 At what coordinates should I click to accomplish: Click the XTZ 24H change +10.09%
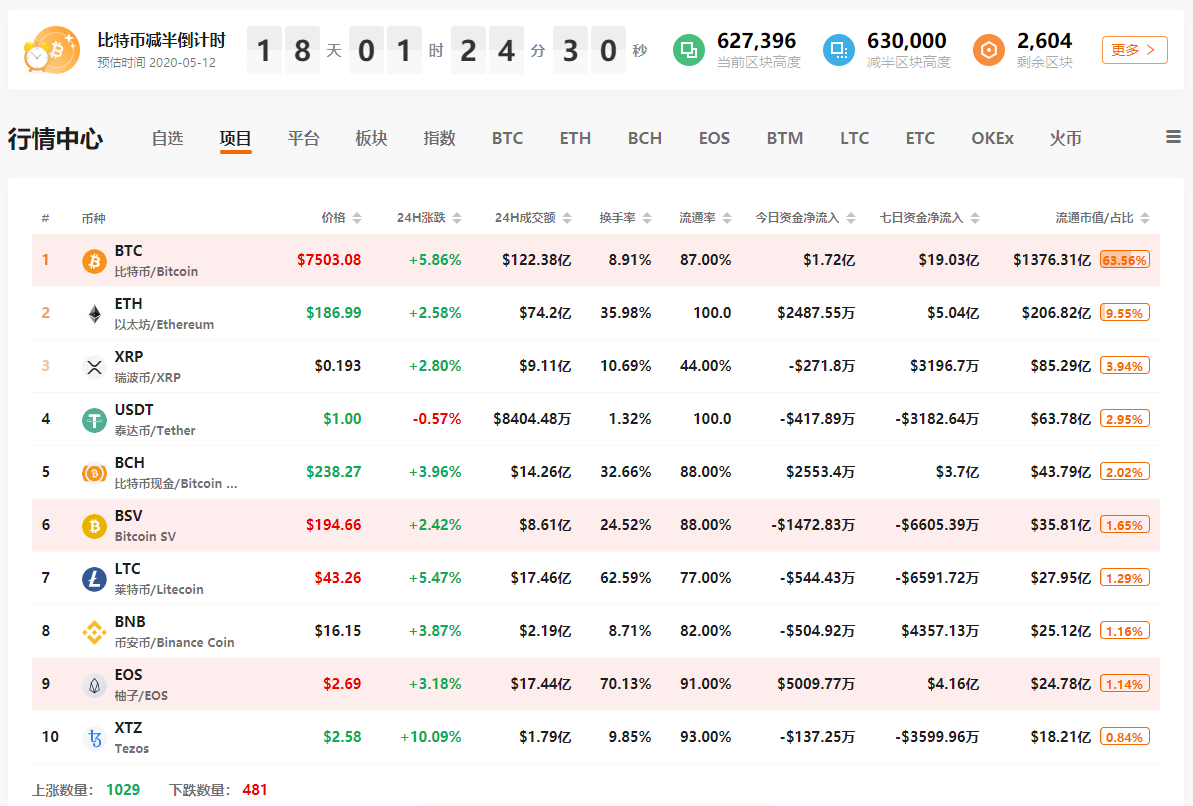click(x=431, y=737)
